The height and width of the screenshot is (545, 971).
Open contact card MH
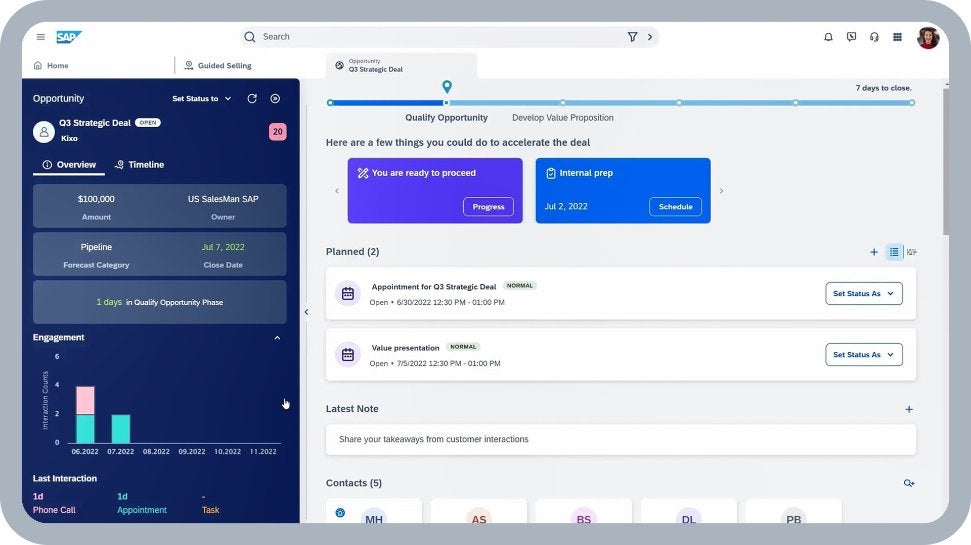point(374,512)
